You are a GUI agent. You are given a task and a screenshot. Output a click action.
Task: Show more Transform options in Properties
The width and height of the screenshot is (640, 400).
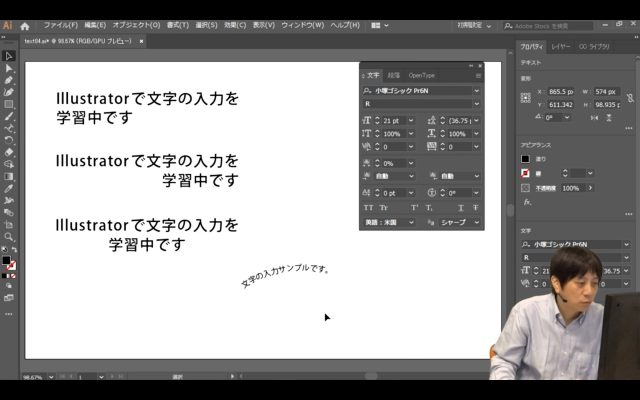click(x=629, y=128)
